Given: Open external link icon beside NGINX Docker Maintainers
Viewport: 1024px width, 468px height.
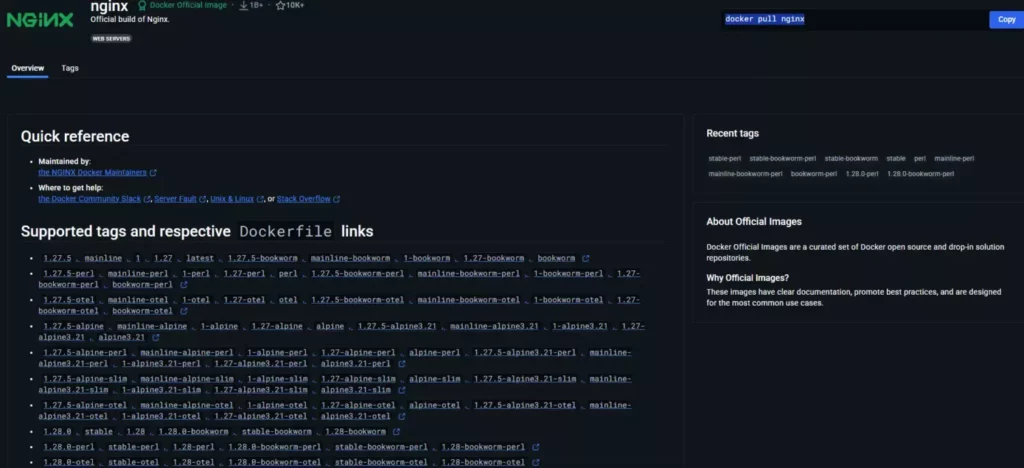Looking at the screenshot, I should [153, 173].
